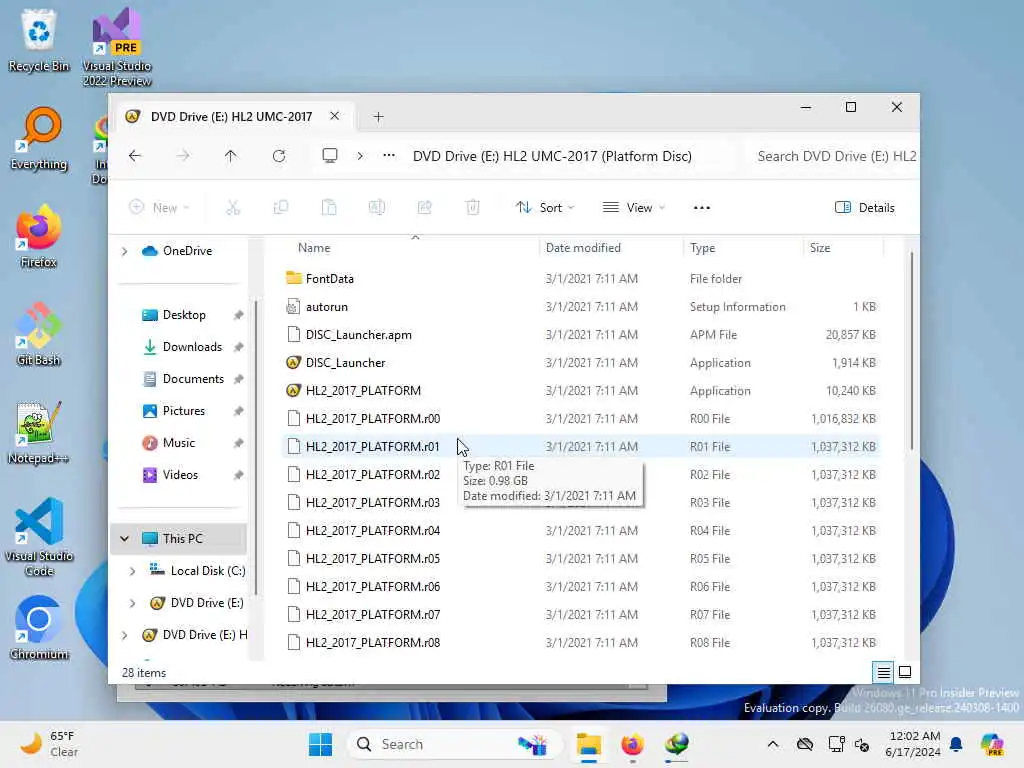Screen dimensions: 1024x768
Task: Click the Copy toolbar icon
Action: [281, 208]
